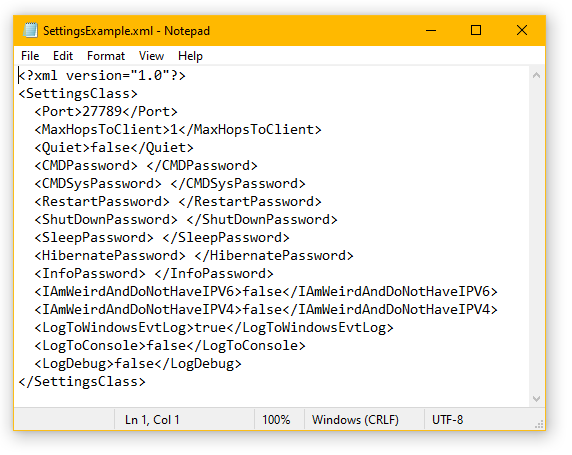Open the Format menu
This screenshot has width=572, height=455.
point(106,56)
